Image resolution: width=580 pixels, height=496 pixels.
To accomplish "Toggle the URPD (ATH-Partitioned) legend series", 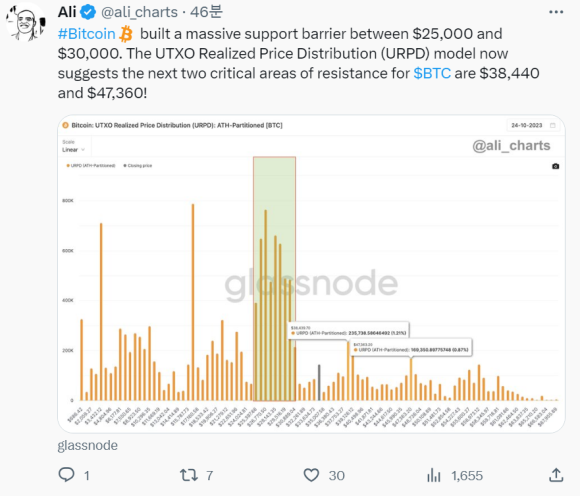I will [91, 166].
